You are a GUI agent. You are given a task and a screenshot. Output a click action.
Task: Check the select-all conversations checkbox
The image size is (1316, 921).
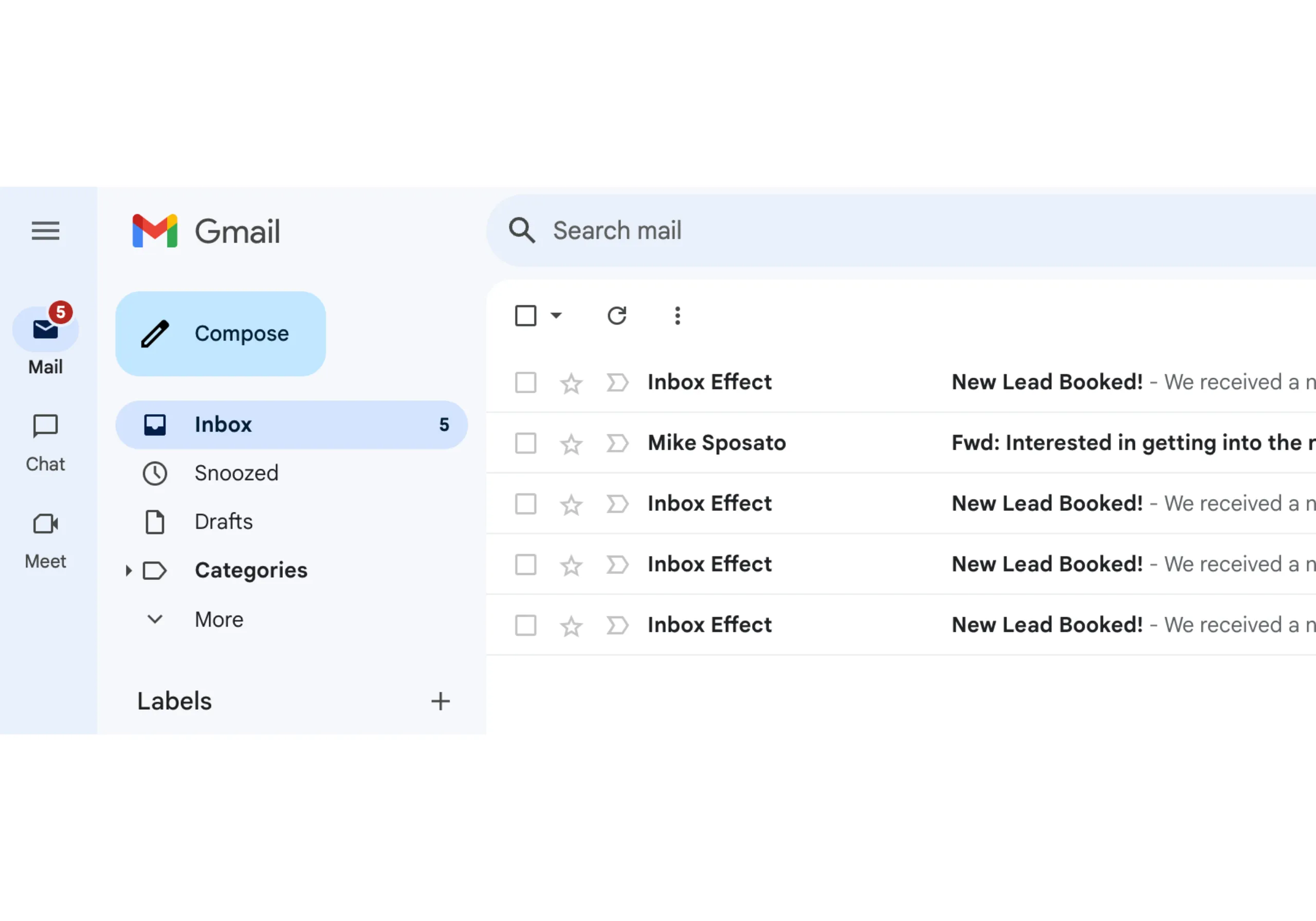point(525,315)
